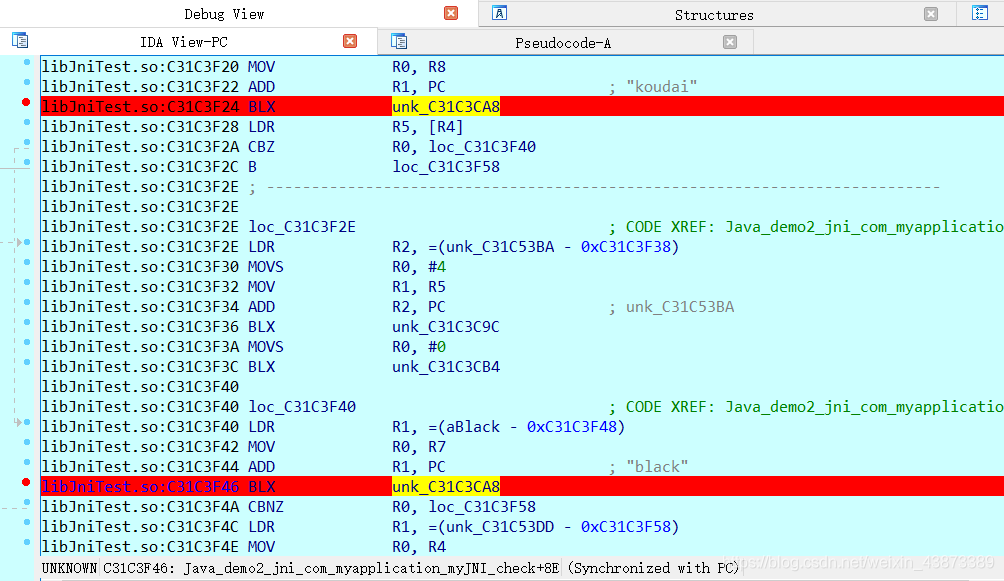Click the Pseudocode-A tab icon
The width and height of the screenshot is (1004, 581).
(x=399, y=42)
